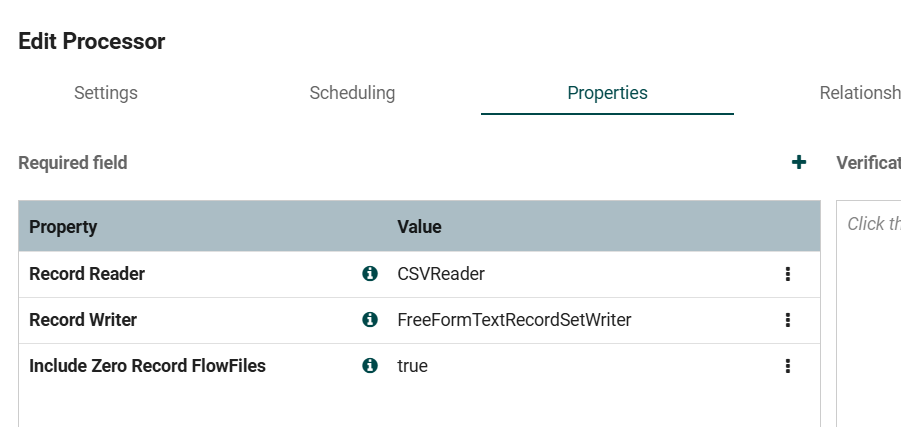Select the Properties tab
Viewport: 901px width, 427px height.
607,93
